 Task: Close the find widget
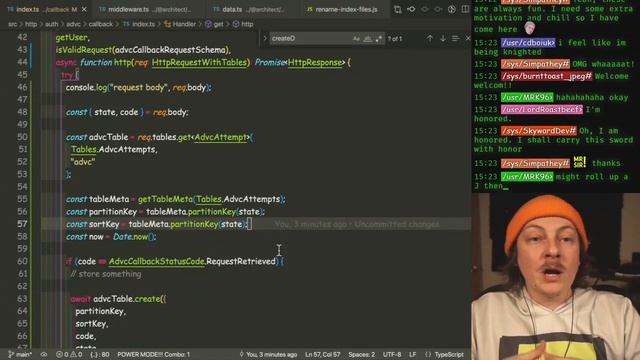coord(468,38)
